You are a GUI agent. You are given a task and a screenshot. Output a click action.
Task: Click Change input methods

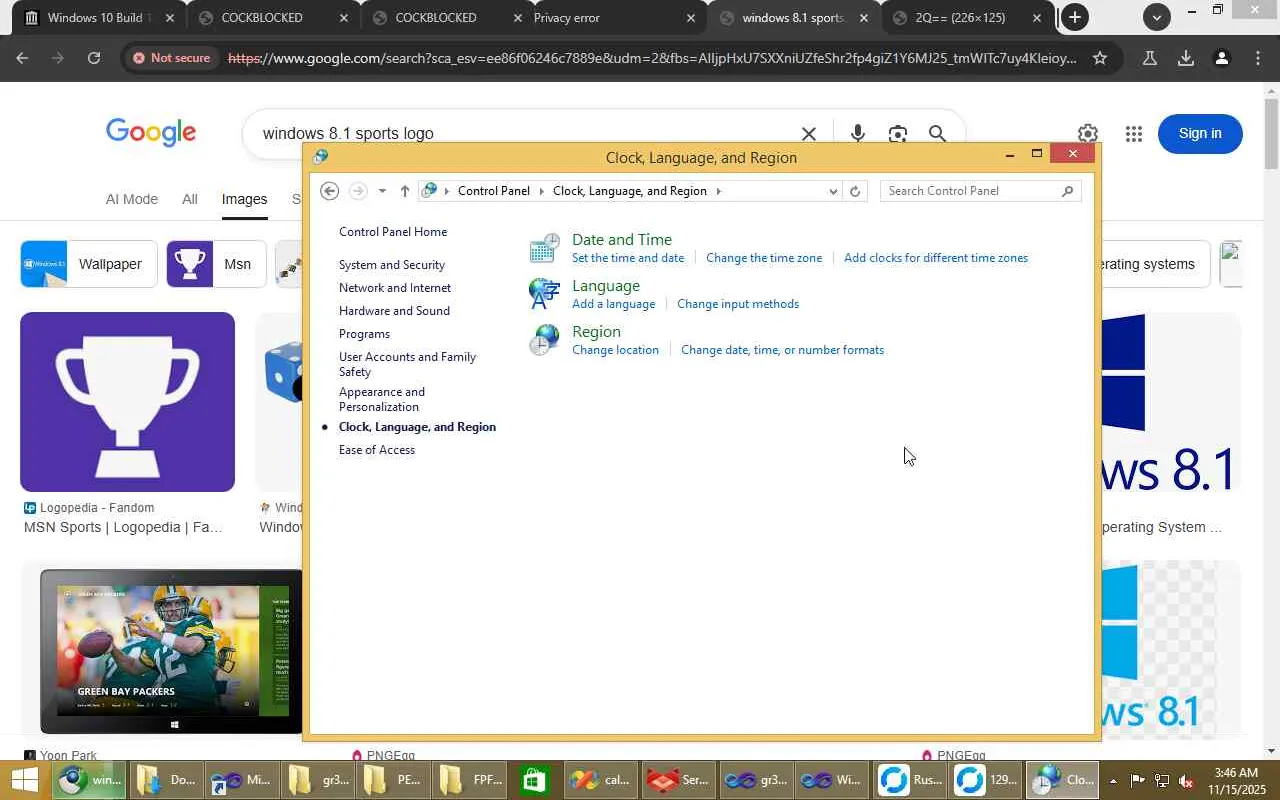(738, 304)
